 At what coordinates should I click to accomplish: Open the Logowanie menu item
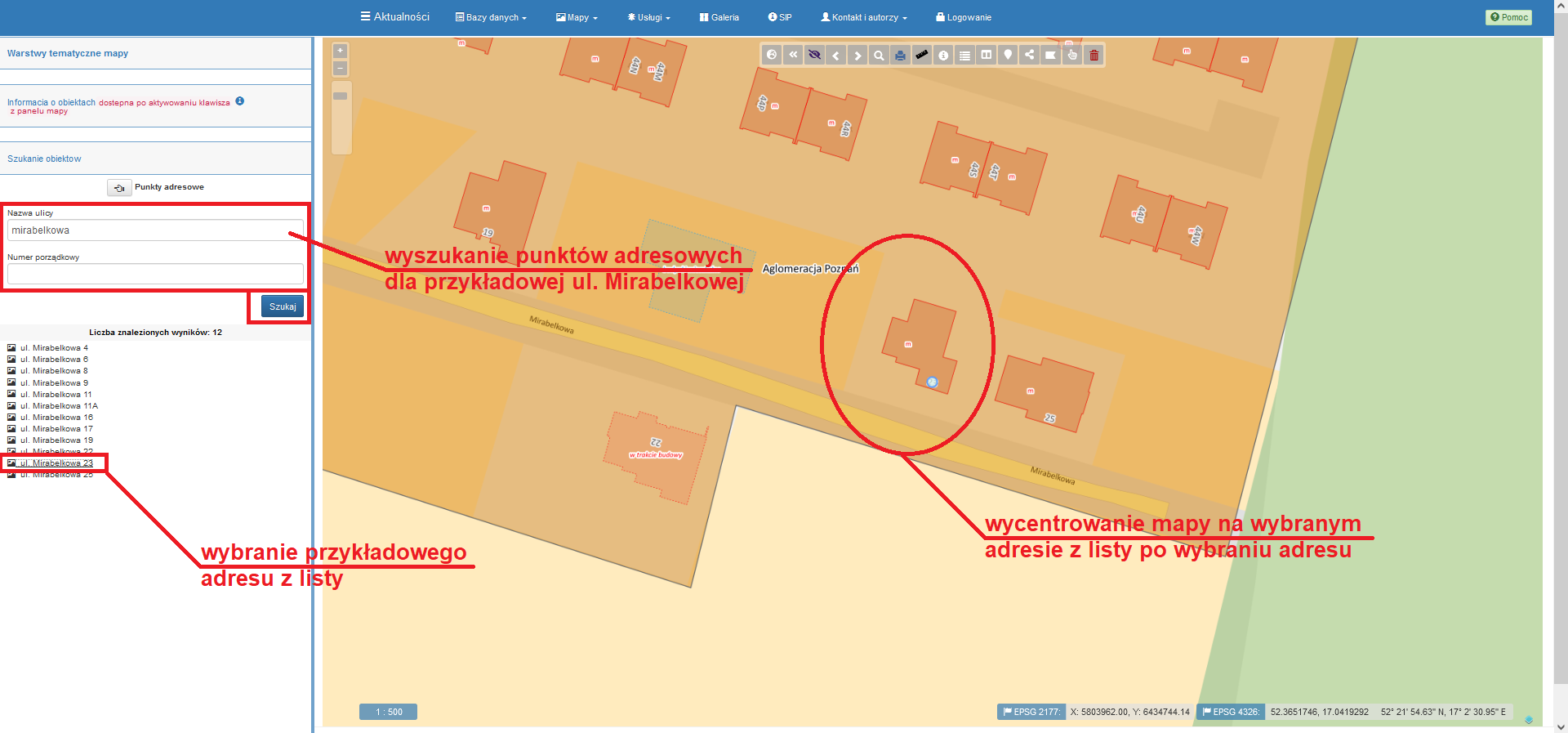click(964, 17)
